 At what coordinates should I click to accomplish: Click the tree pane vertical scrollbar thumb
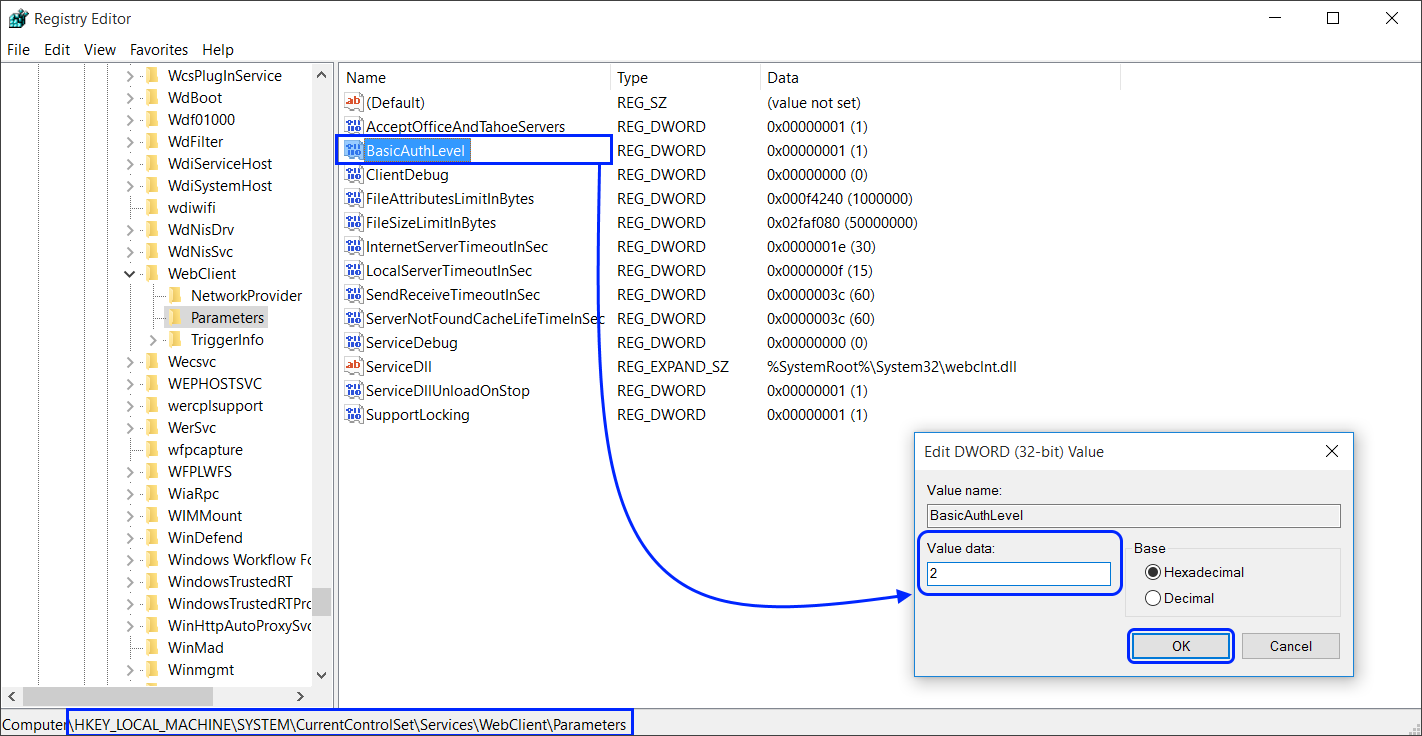(321, 600)
